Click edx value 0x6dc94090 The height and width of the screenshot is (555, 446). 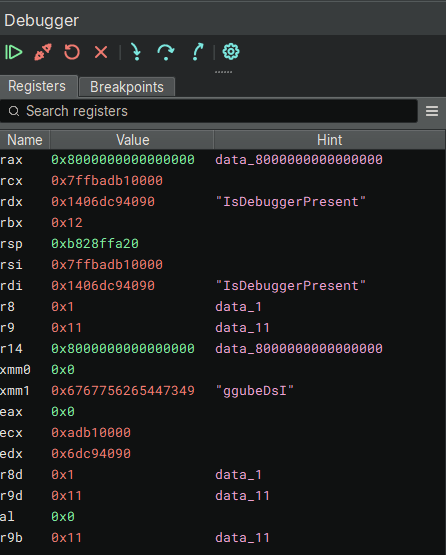pos(91,454)
